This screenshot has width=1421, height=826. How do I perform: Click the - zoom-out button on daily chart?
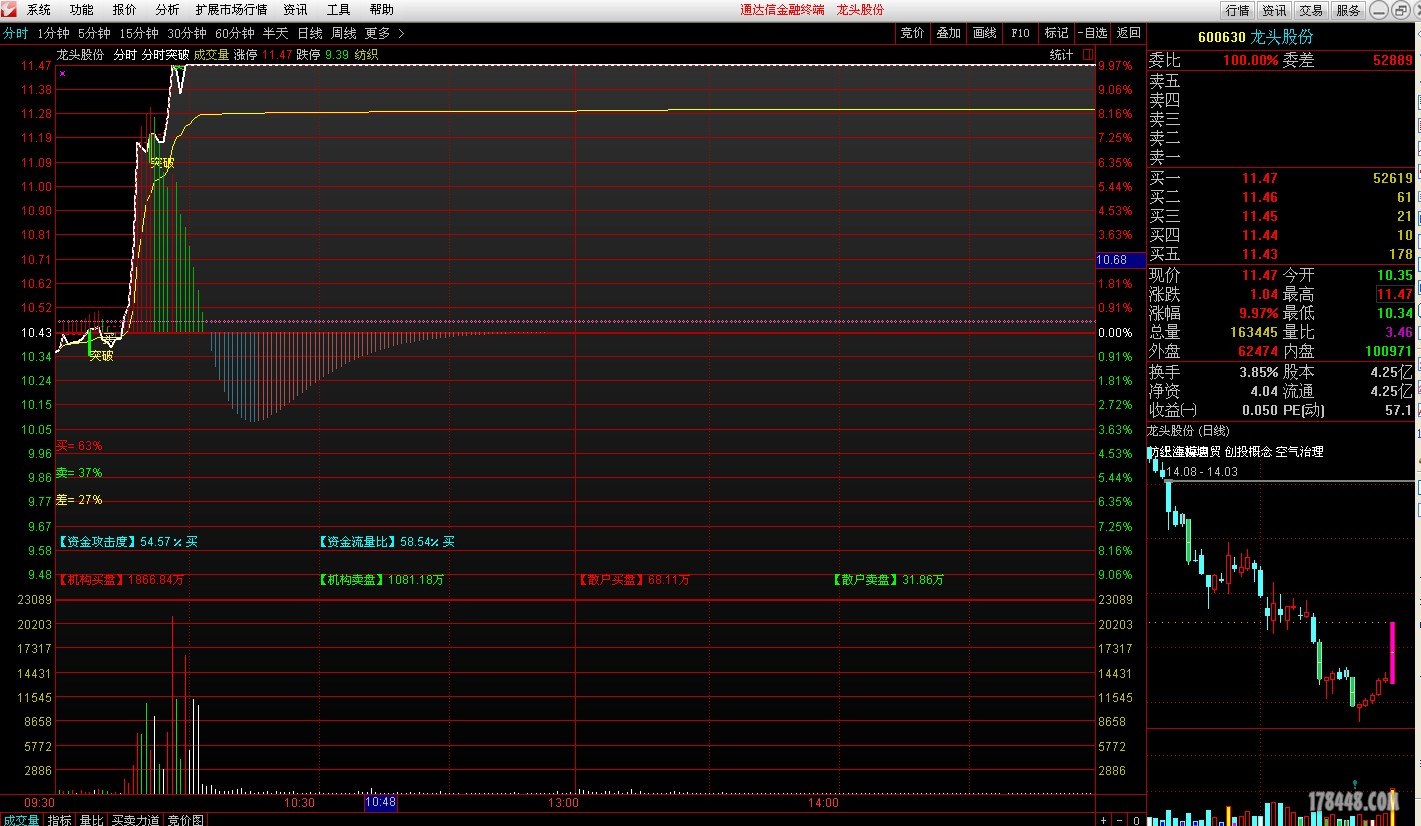coord(1120,820)
